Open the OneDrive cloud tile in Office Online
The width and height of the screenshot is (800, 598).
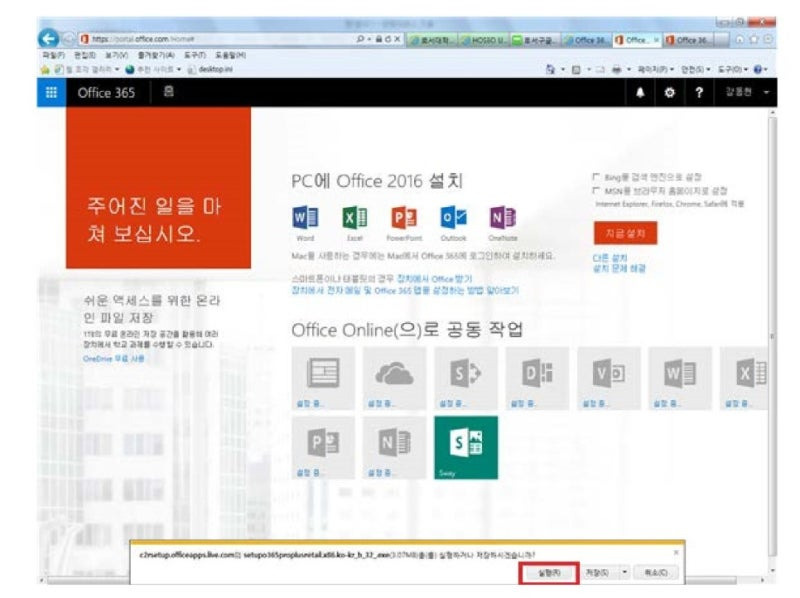394,378
